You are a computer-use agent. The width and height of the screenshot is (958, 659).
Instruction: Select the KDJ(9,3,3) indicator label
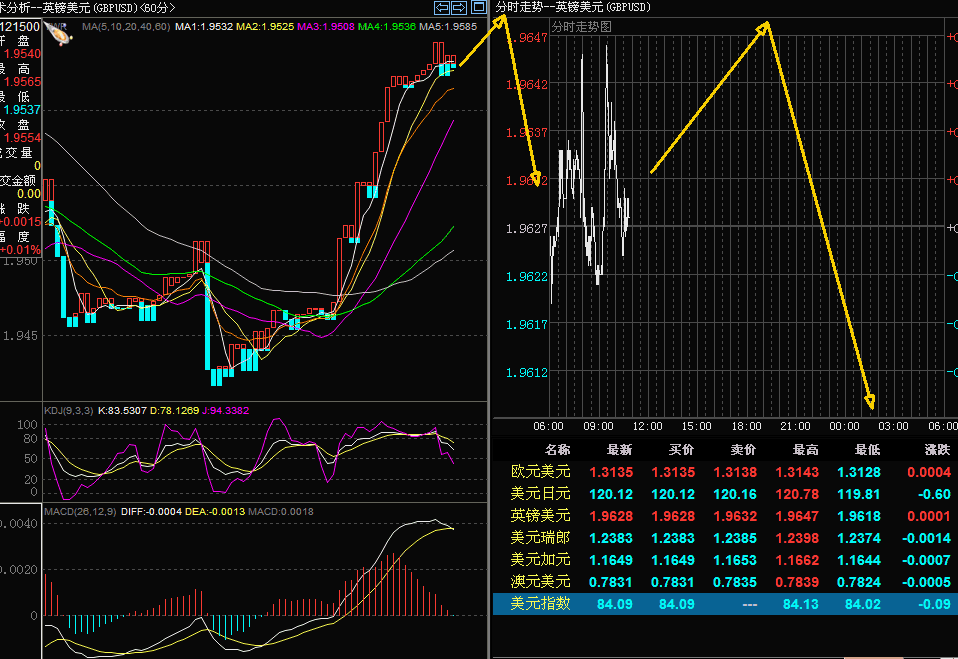(x=68, y=410)
